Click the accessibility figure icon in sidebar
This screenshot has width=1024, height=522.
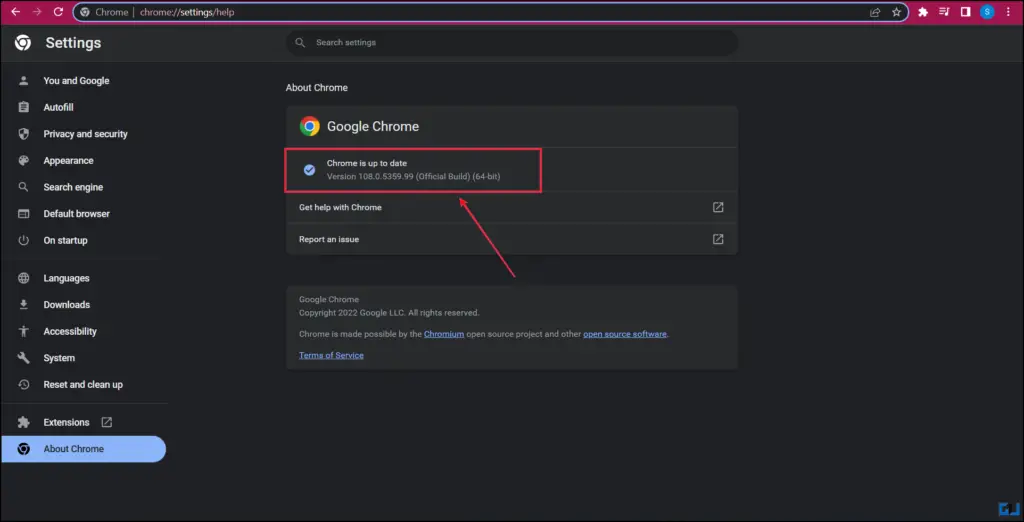[24, 331]
